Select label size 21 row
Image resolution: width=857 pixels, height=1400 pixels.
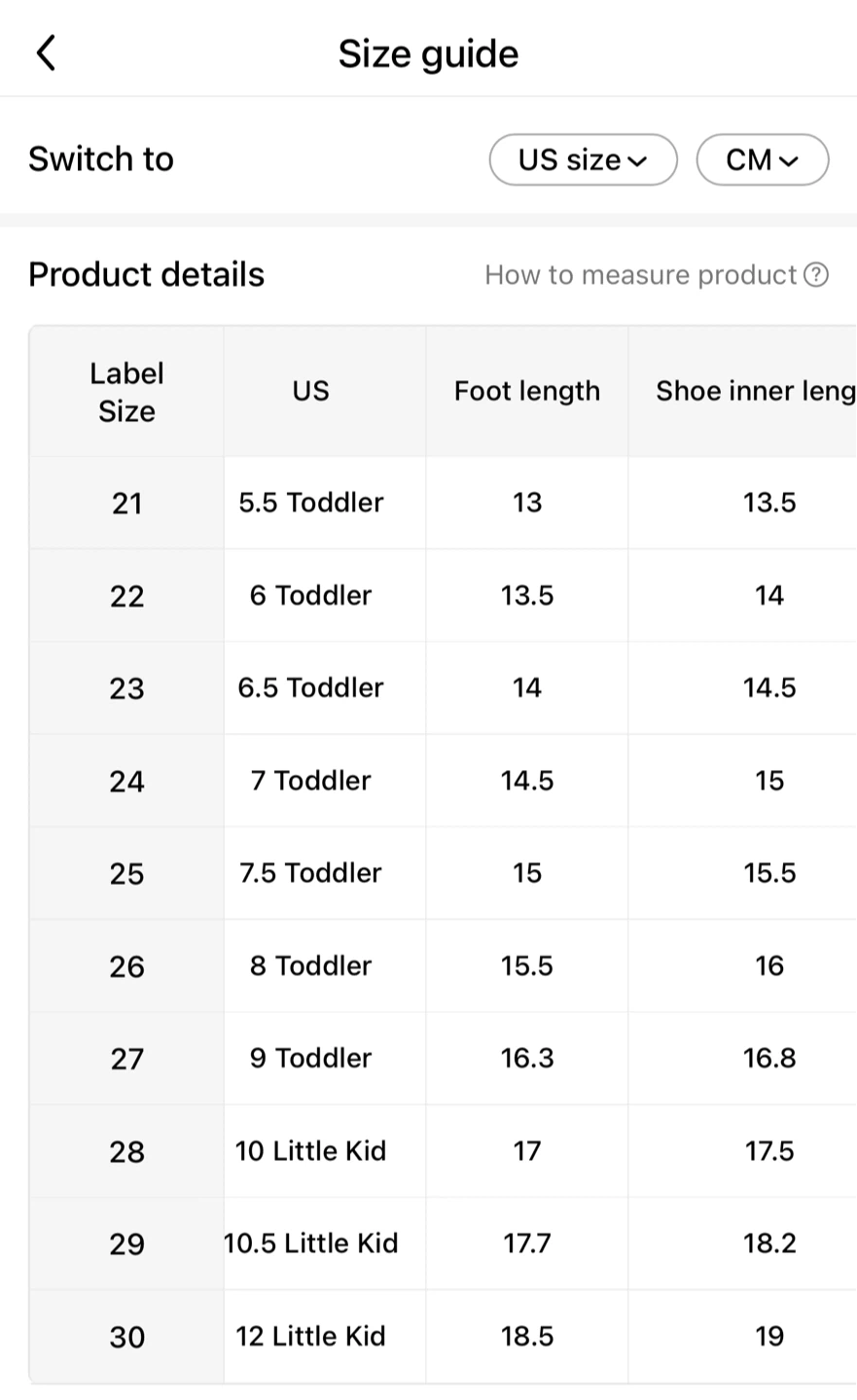[x=126, y=503]
